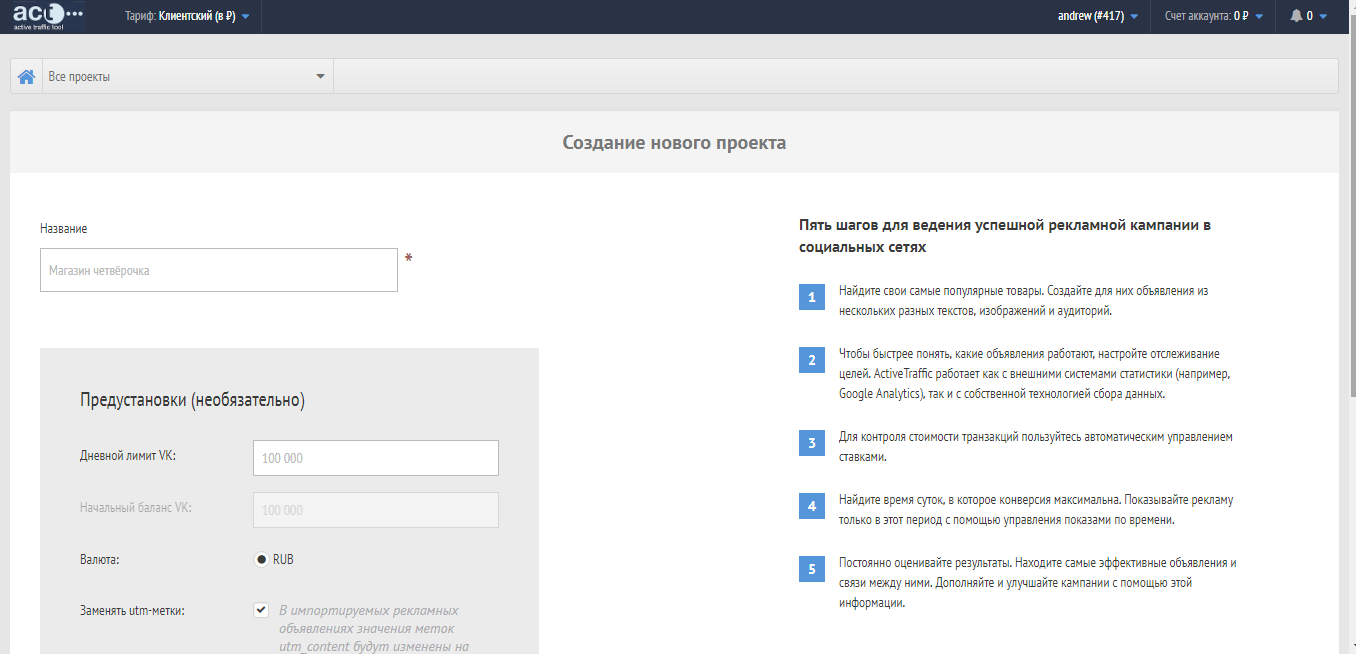Click the step 5 number badge
Screen dimensions: 1356x654
tap(812, 570)
